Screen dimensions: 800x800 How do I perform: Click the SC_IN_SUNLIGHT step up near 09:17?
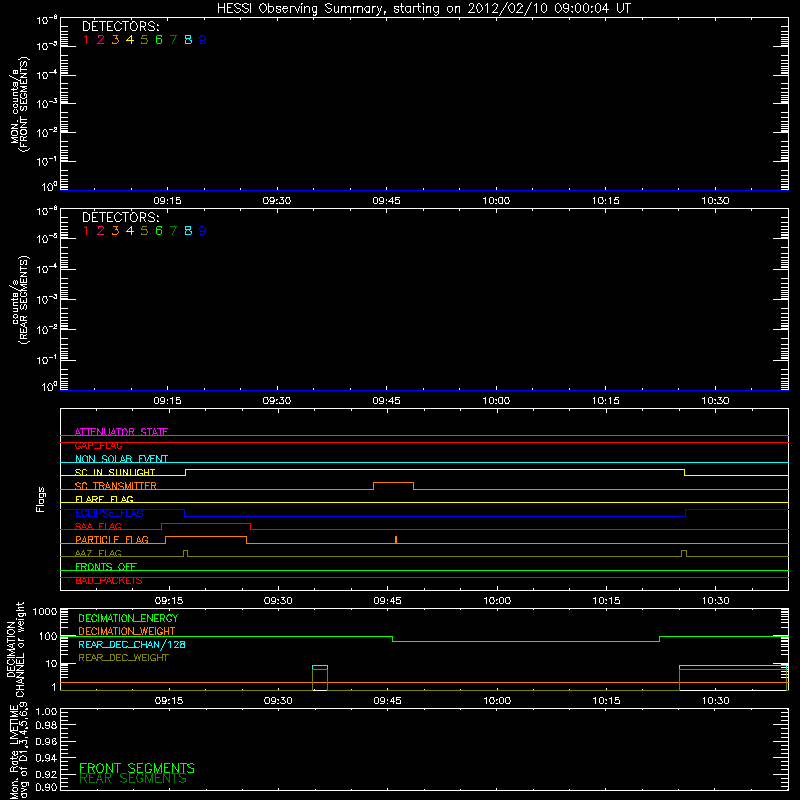click(186, 472)
